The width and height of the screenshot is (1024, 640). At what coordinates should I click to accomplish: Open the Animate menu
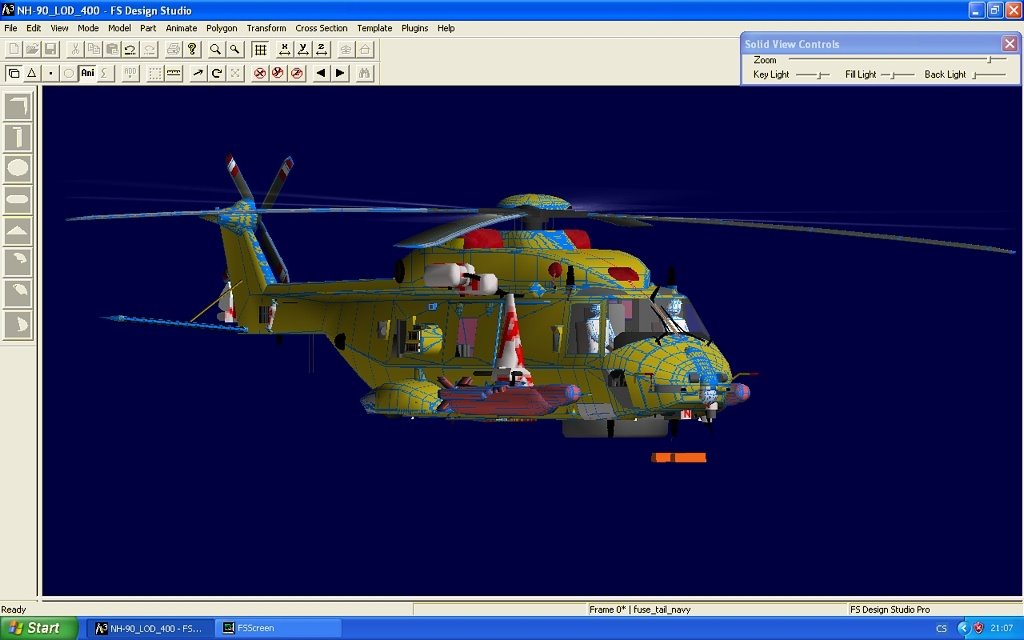tap(182, 28)
